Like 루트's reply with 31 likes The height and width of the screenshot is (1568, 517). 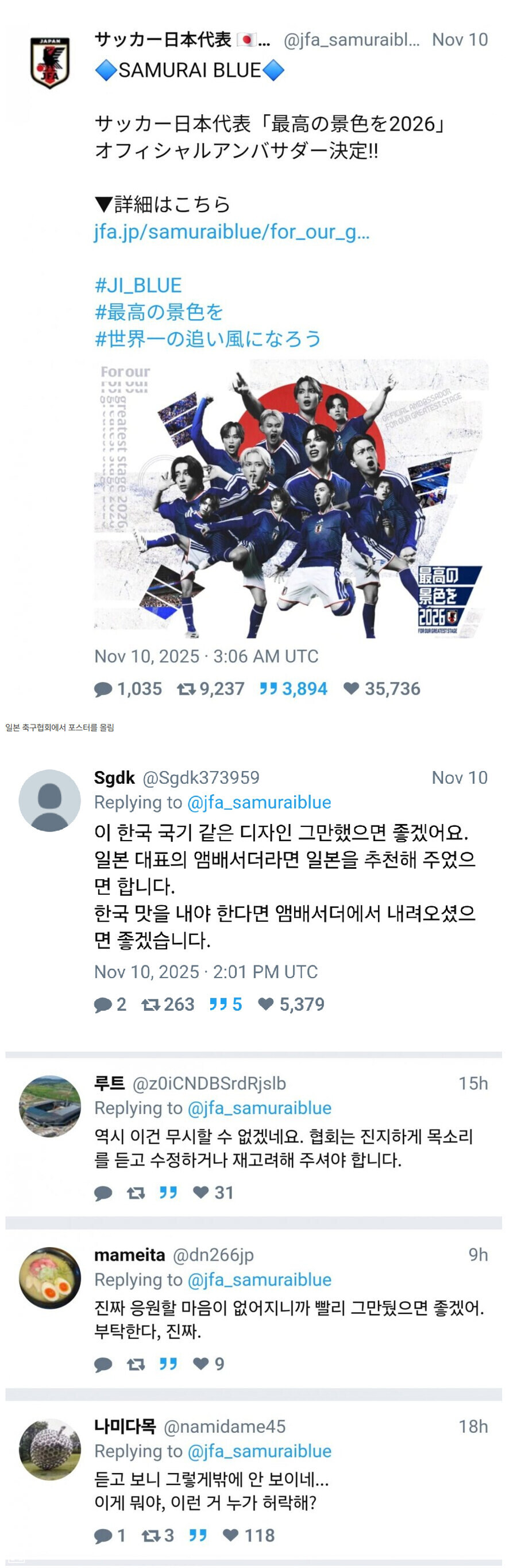point(213,1193)
